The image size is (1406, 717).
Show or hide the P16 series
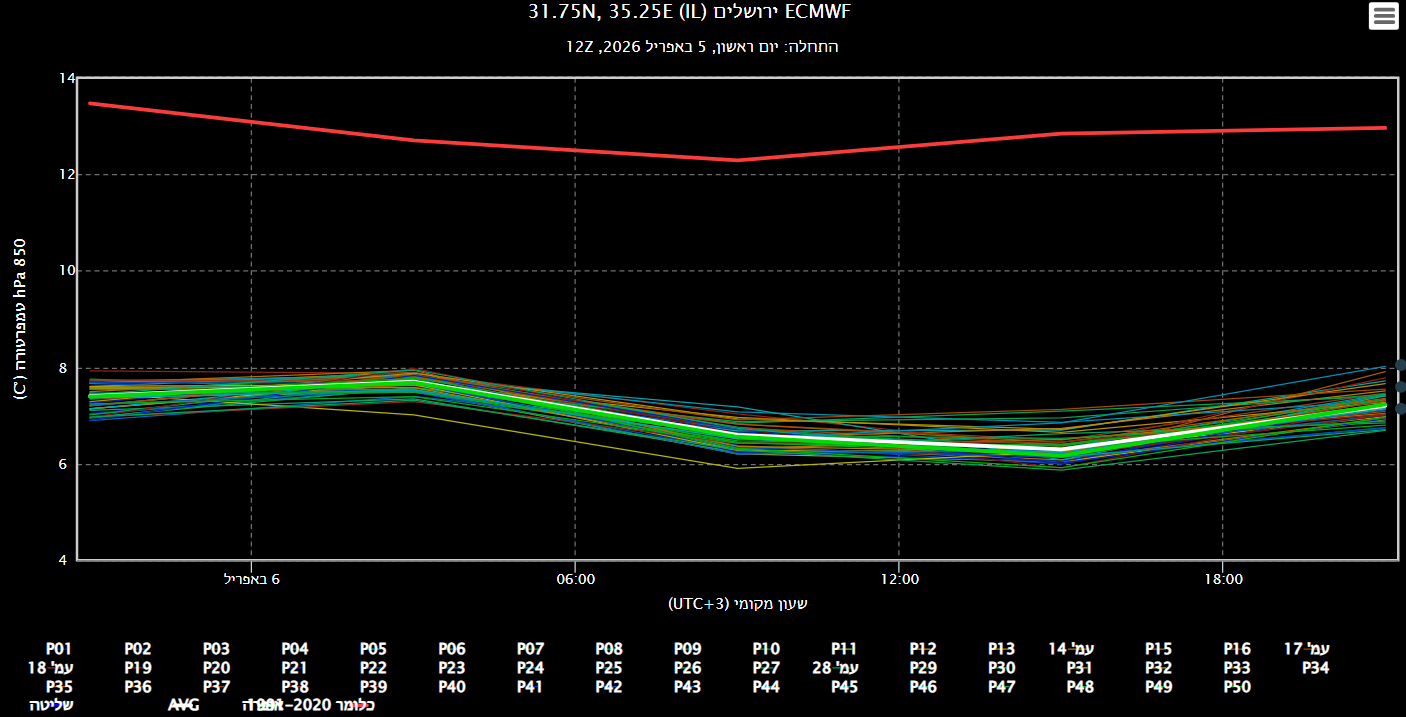click(1237, 649)
